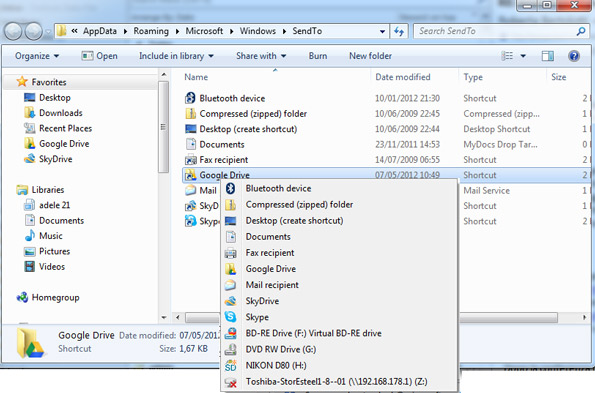Image resolution: width=595 pixels, height=393 pixels.
Task: Choose Desktop (create shortcut) in context menu
Action: (x=339, y=220)
